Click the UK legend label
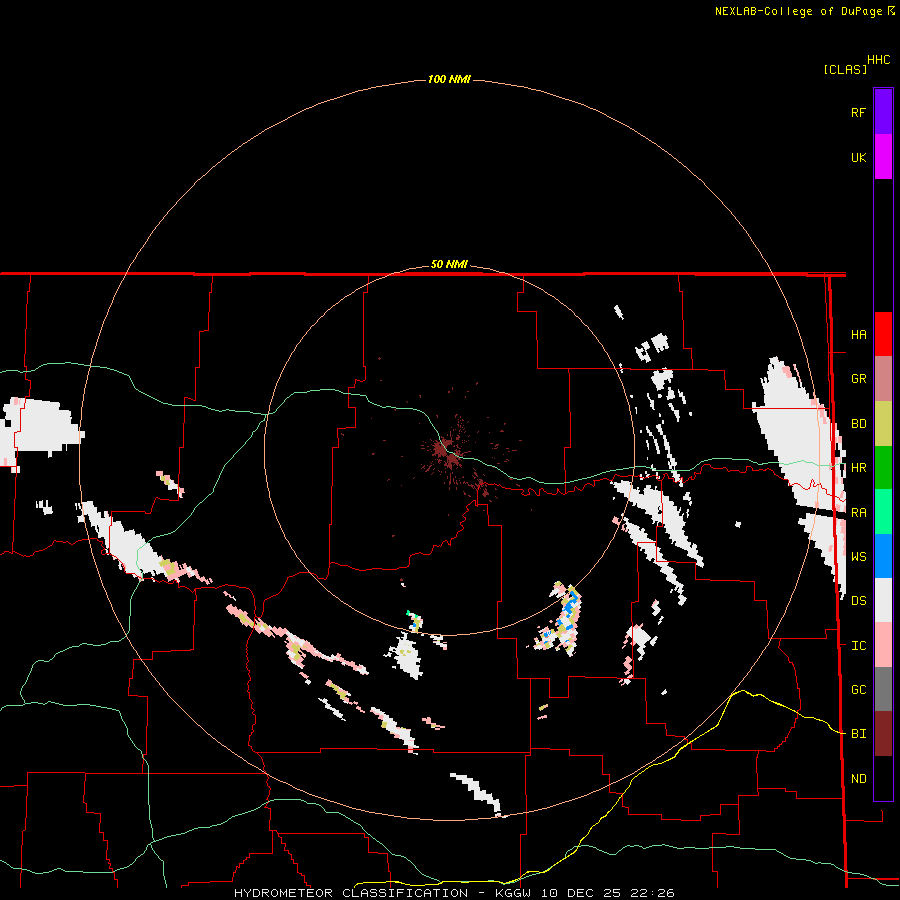This screenshot has height=900, width=900. [x=858, y=158]
